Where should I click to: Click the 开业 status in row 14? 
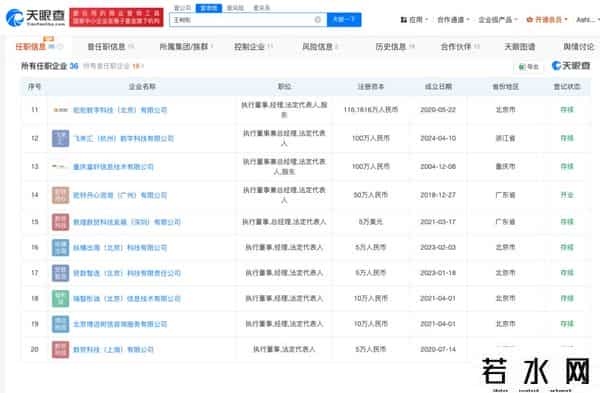(567, 195)
